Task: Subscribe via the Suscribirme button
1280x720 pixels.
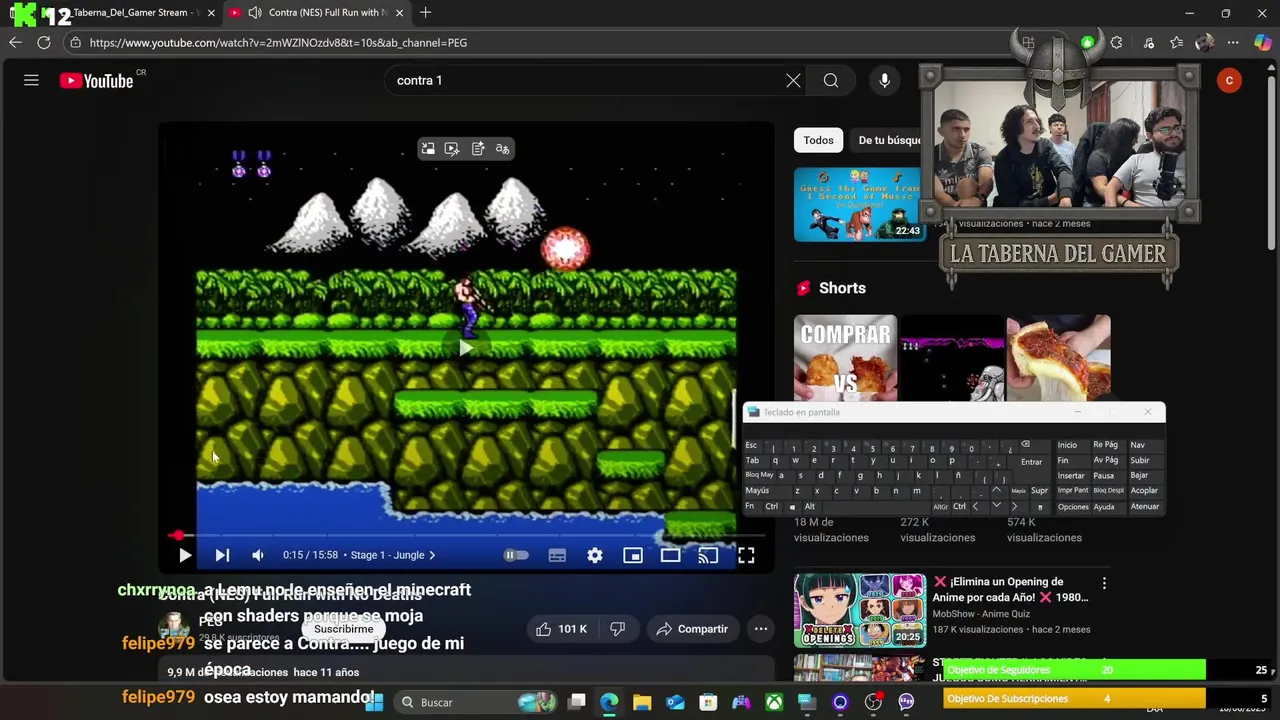Action: pyautogui.click(x=344, y=629)
